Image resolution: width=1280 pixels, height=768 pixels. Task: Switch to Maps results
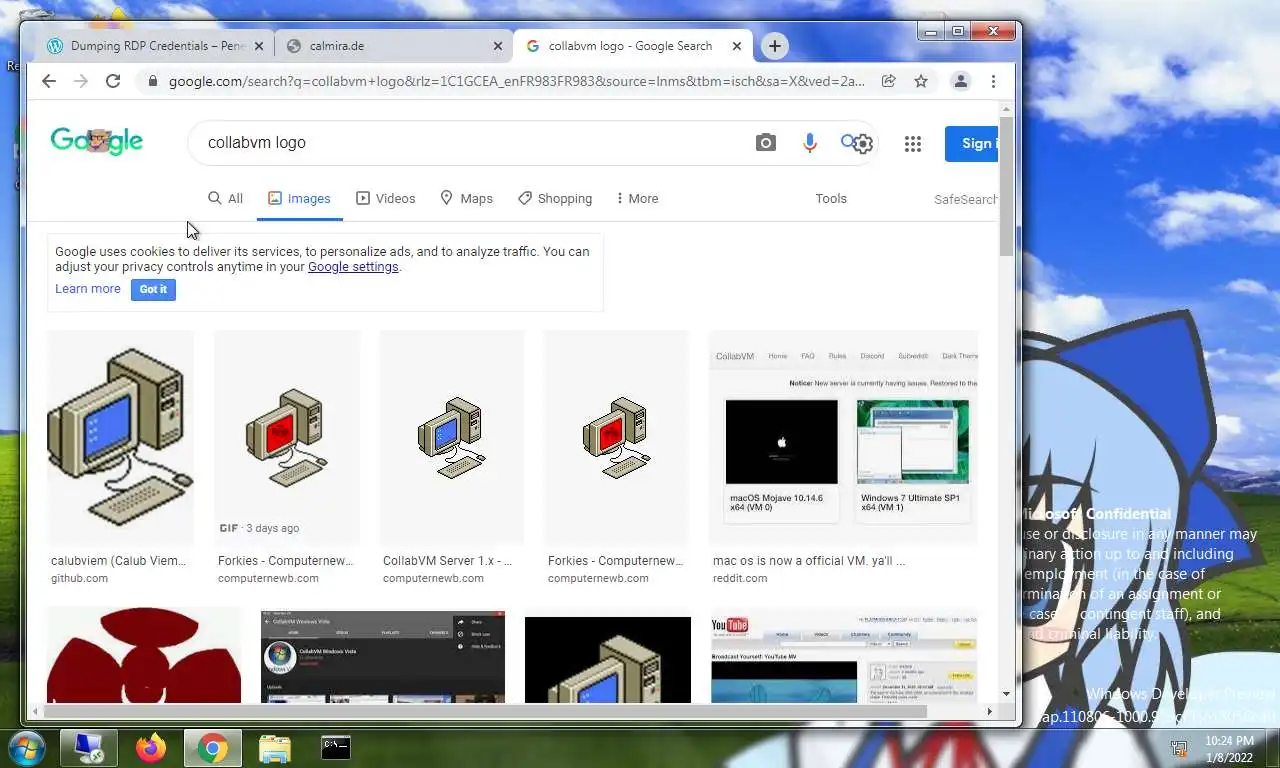466,199
